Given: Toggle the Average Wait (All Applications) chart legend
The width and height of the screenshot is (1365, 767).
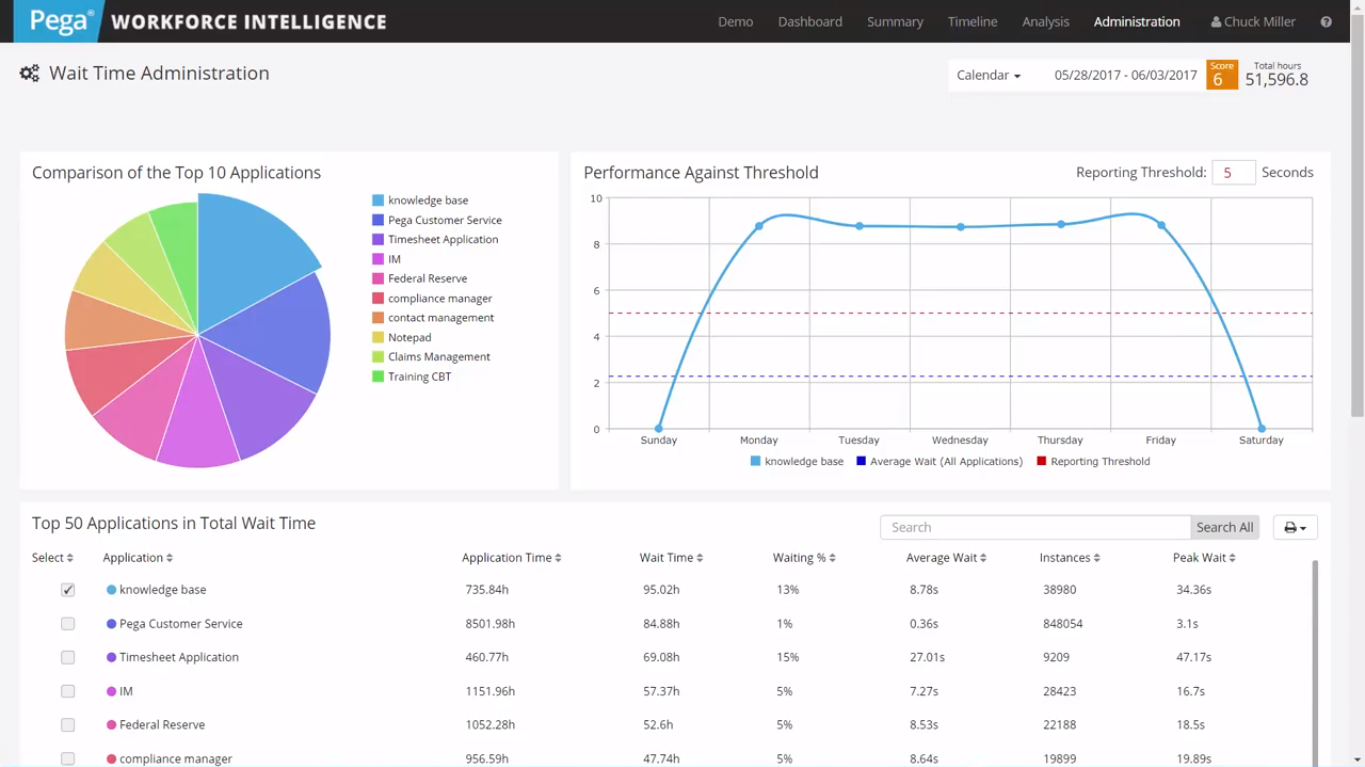Looking at the screenshot, I should click(x=940, y=461).
